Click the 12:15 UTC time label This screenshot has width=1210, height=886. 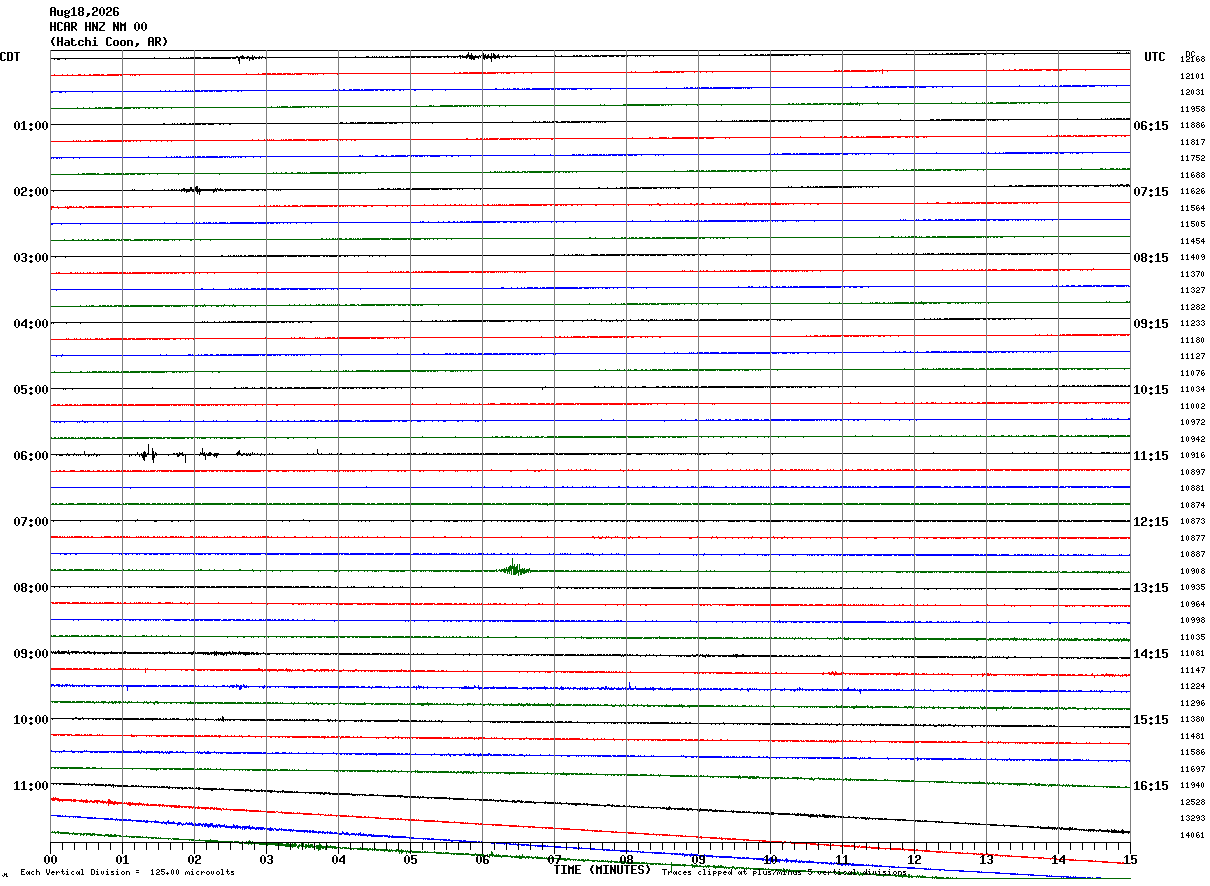pos(1151,522)
